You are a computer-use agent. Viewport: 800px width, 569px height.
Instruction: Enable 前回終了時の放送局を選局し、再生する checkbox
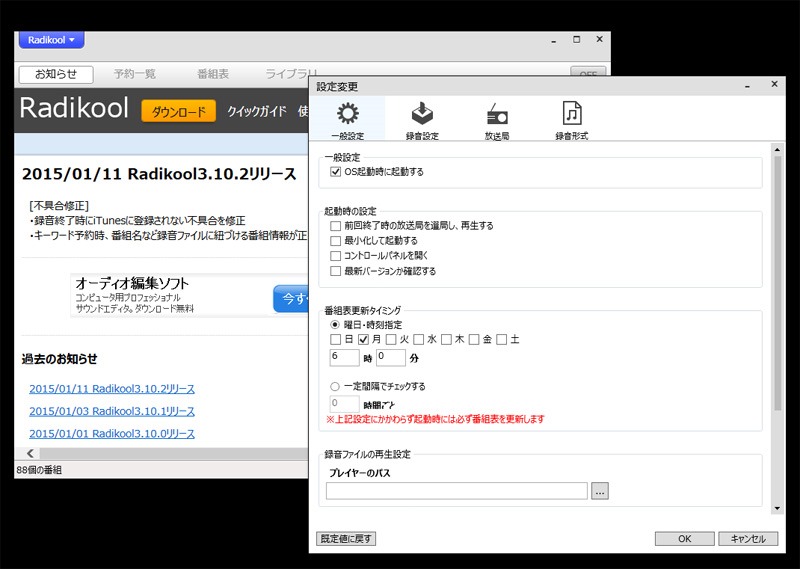coord(335,226)
